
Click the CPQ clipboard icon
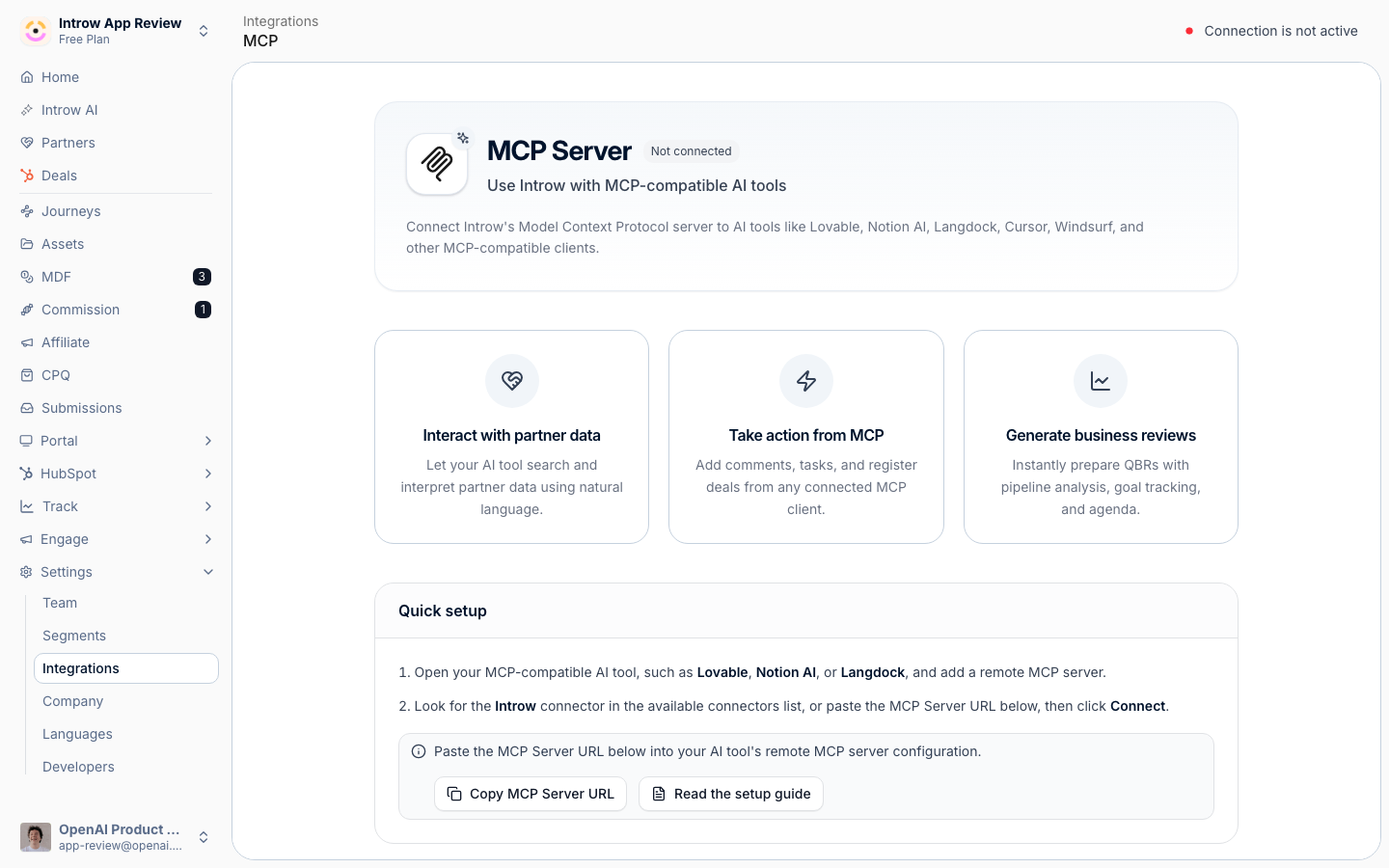pos(27,375)
